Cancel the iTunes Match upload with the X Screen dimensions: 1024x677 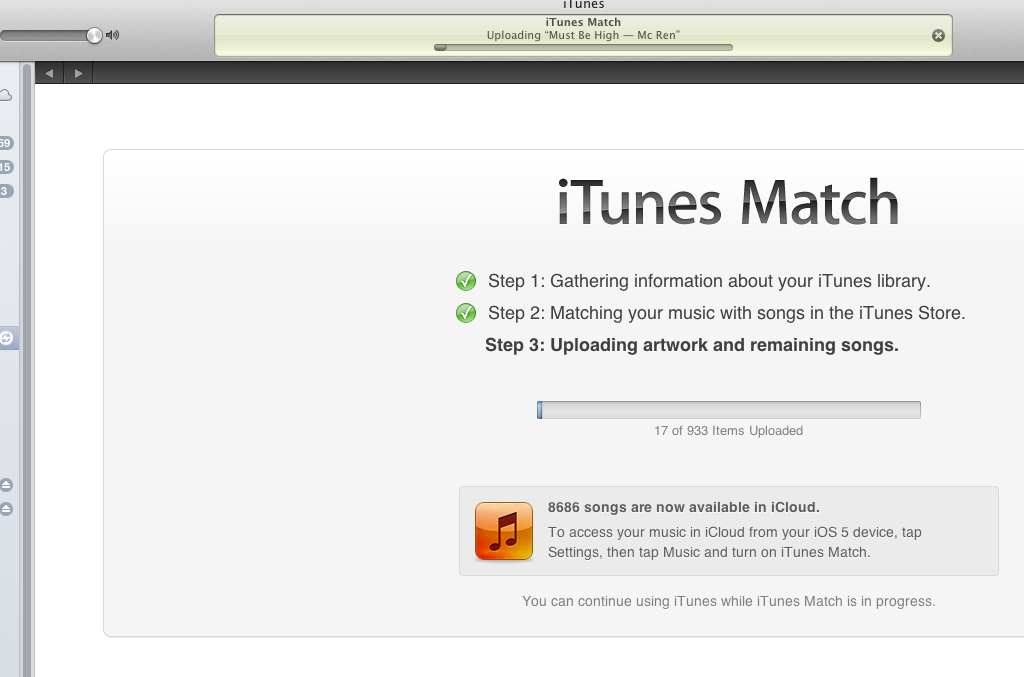[938, 36]
